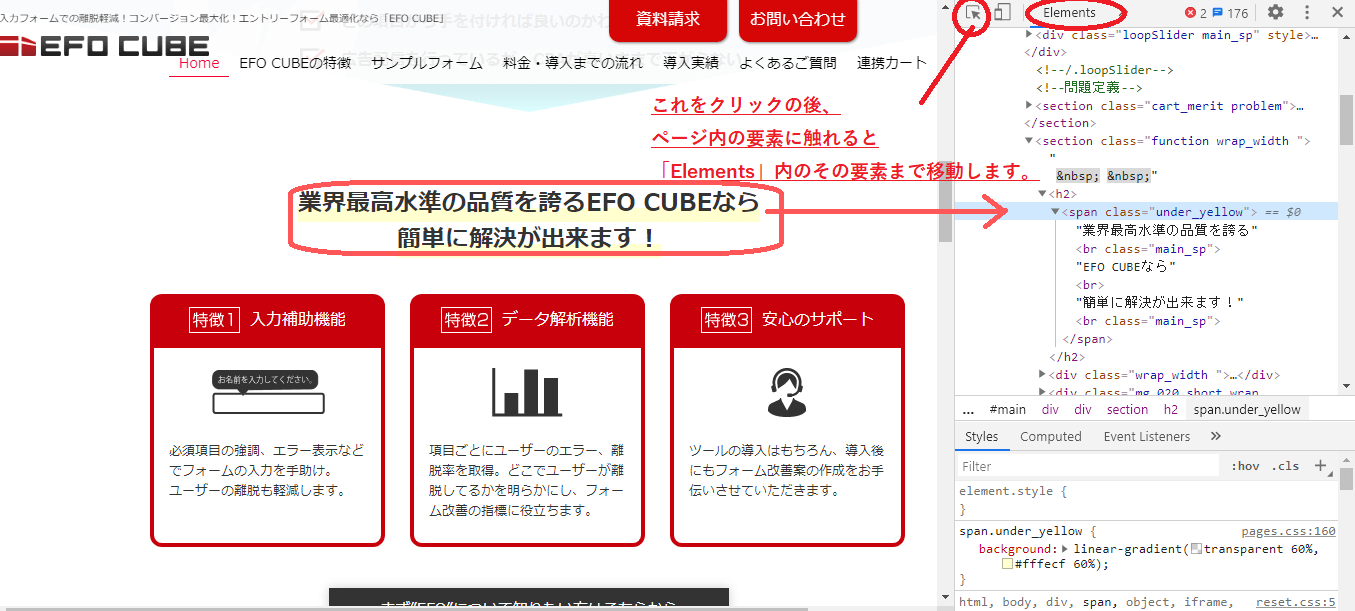
Task: Select section in the breadcrumb
Action: pos(1128,409)
